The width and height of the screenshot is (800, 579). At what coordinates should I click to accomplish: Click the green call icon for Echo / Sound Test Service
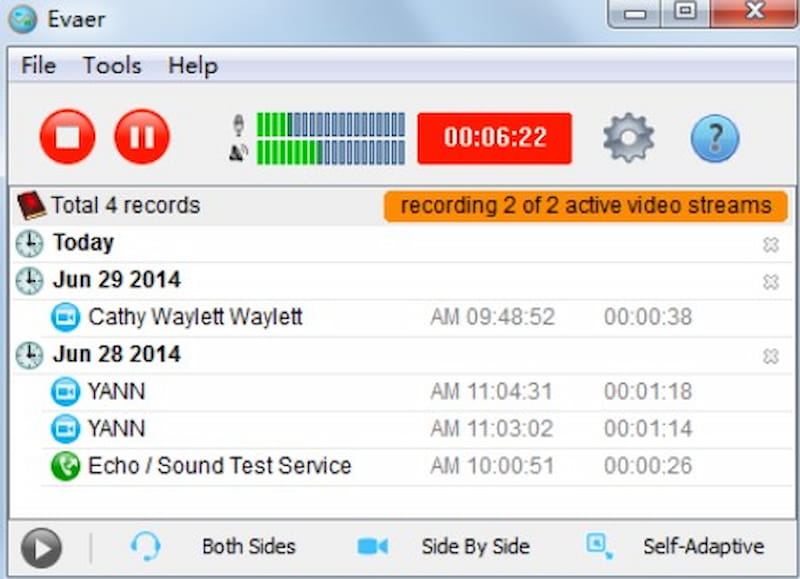click(x=66, y=466)
